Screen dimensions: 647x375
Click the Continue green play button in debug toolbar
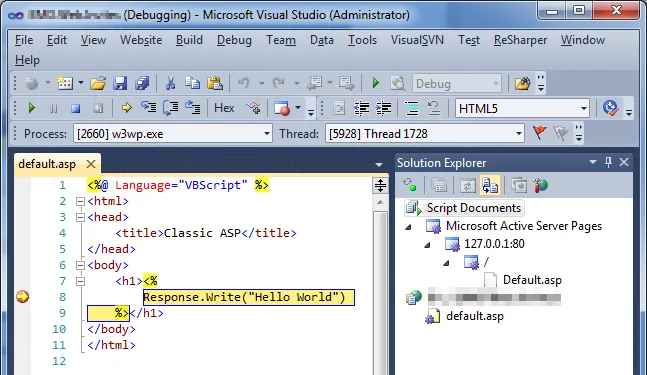(31, 108)
